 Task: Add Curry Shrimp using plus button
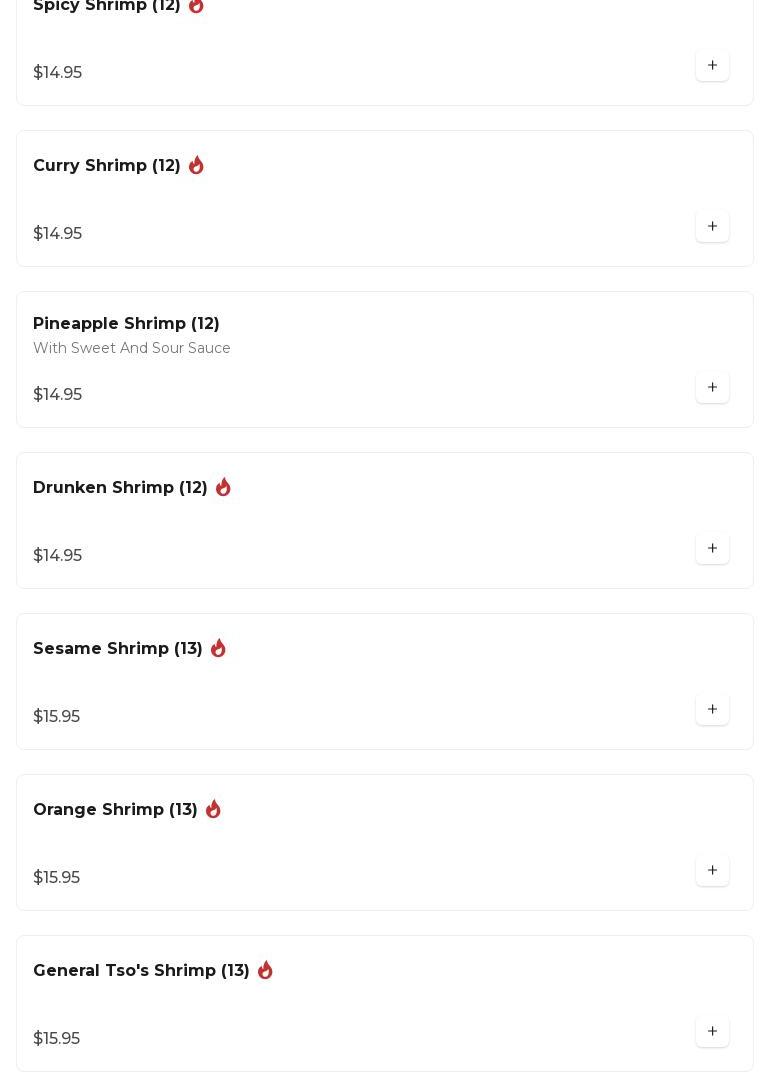click(x=712, y=227)
